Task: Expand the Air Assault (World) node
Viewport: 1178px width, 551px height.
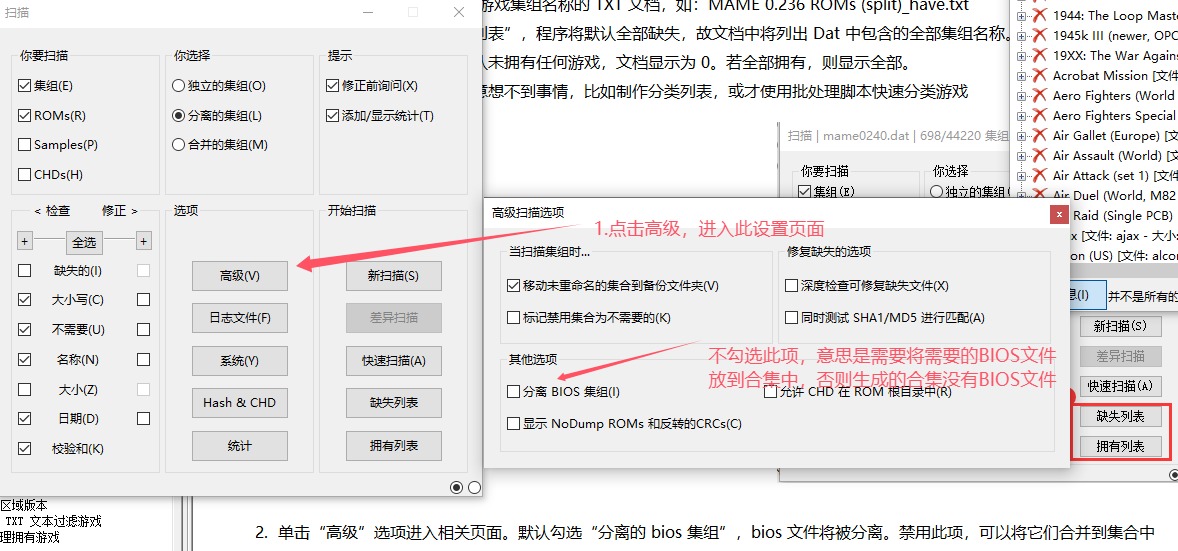Action: coord(1021,156)
